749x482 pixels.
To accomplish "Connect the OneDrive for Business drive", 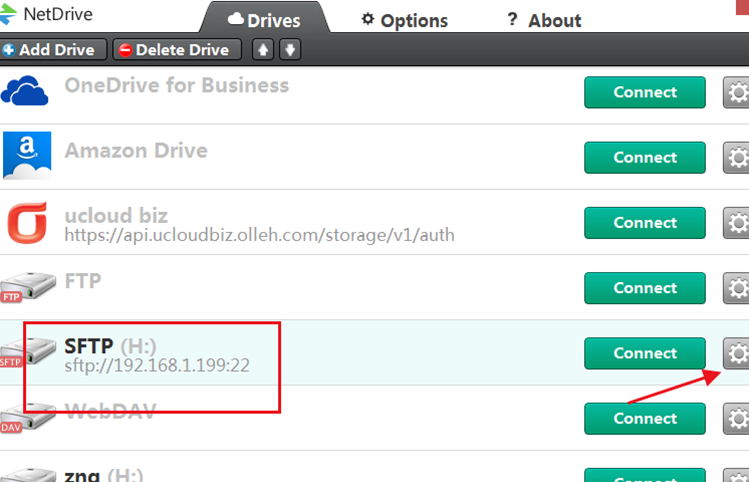I will (x=644, y=92).
